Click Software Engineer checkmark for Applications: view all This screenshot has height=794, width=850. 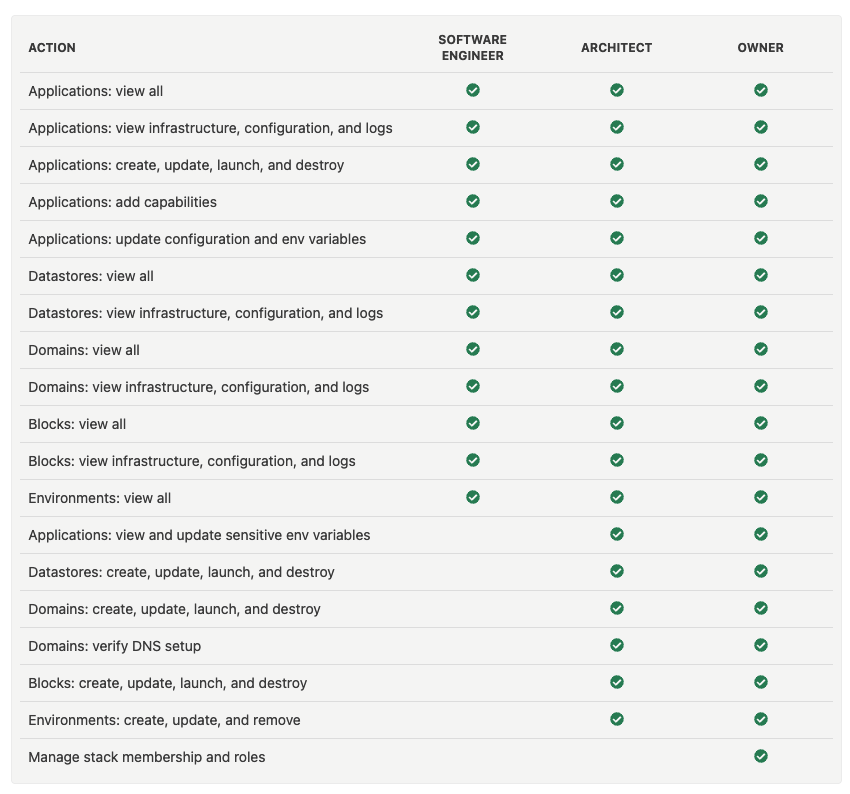(x=473, y=90)
